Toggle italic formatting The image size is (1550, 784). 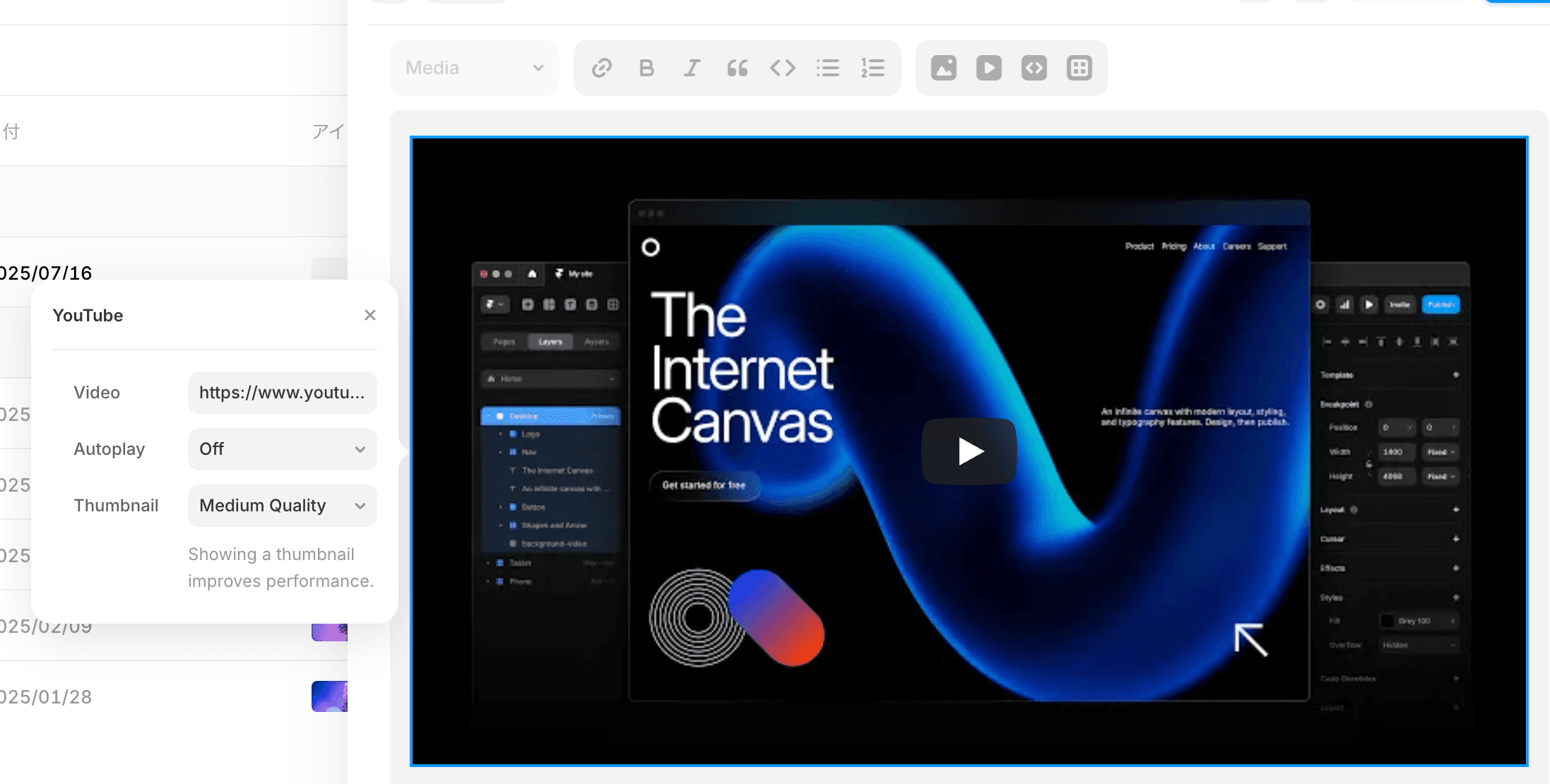(692, 68)
